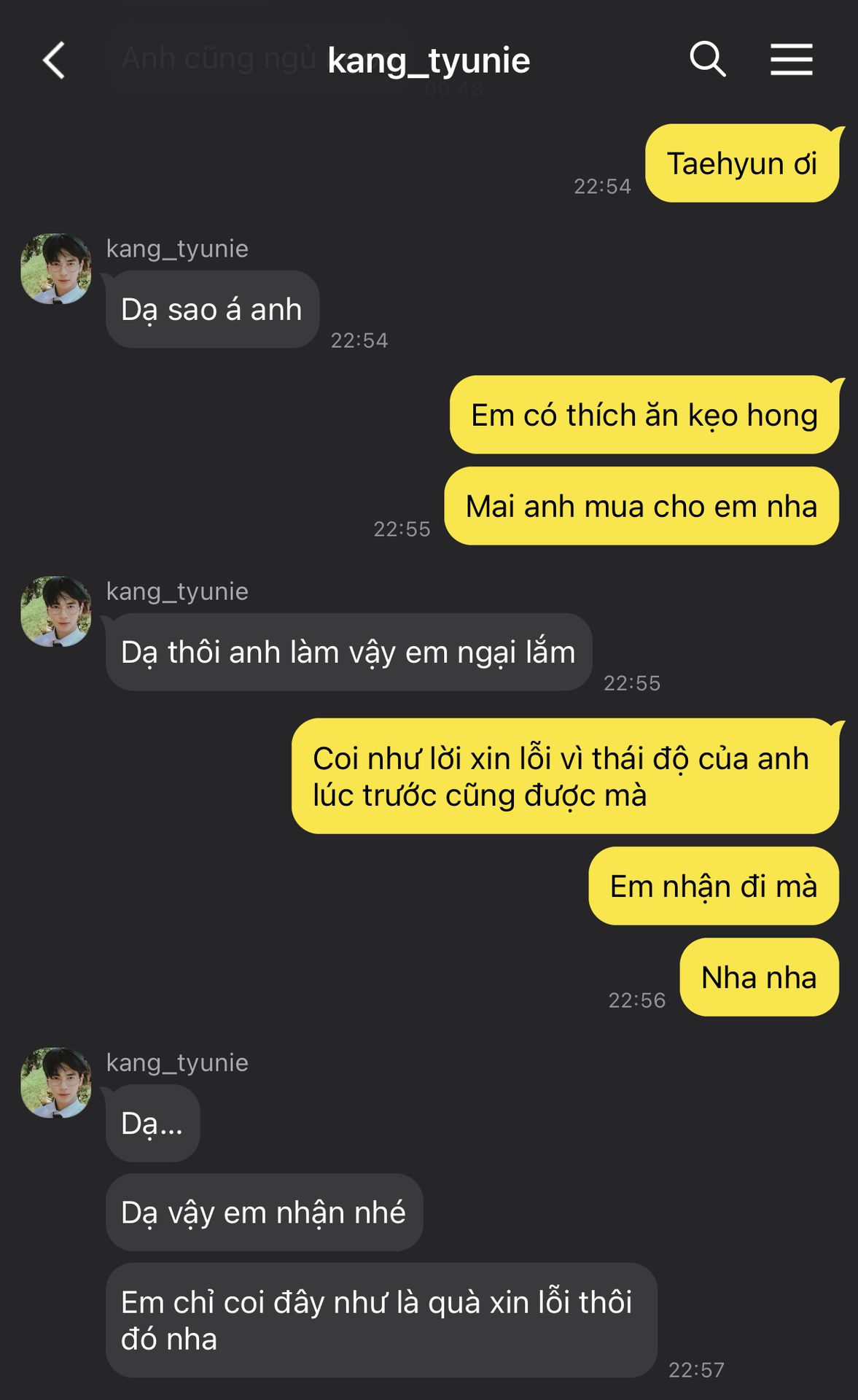
Task: Tap the "Coi như lời xin lỗi" bubble
Action: 565,776
